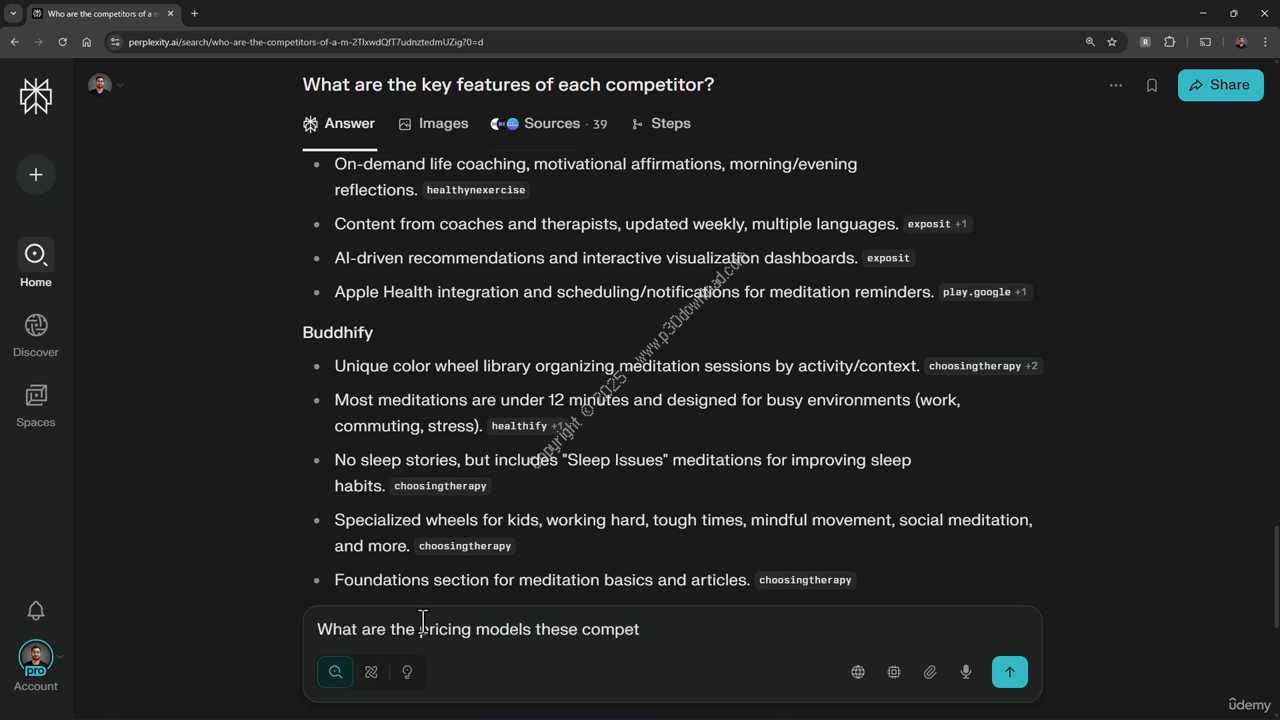Open the Sources tab

point(549,124)
